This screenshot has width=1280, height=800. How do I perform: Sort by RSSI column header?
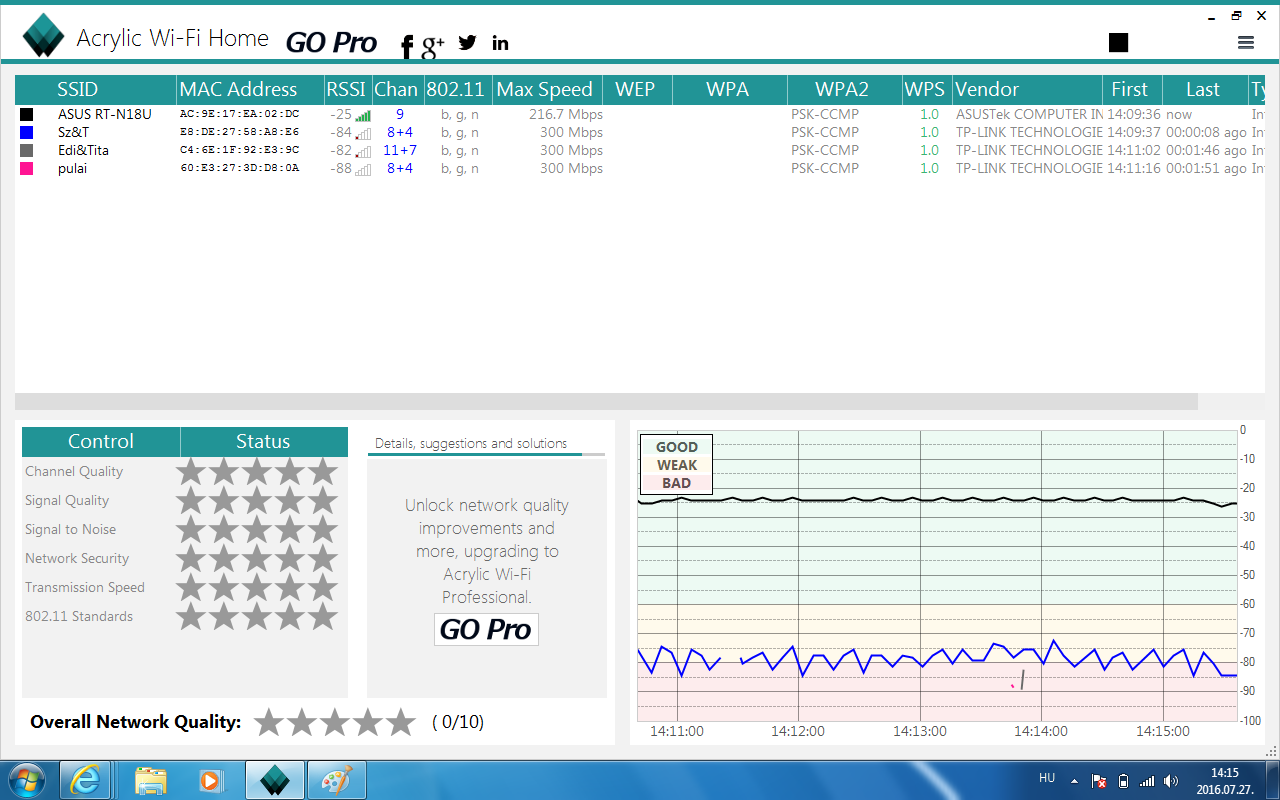click(x=347, y=89)
